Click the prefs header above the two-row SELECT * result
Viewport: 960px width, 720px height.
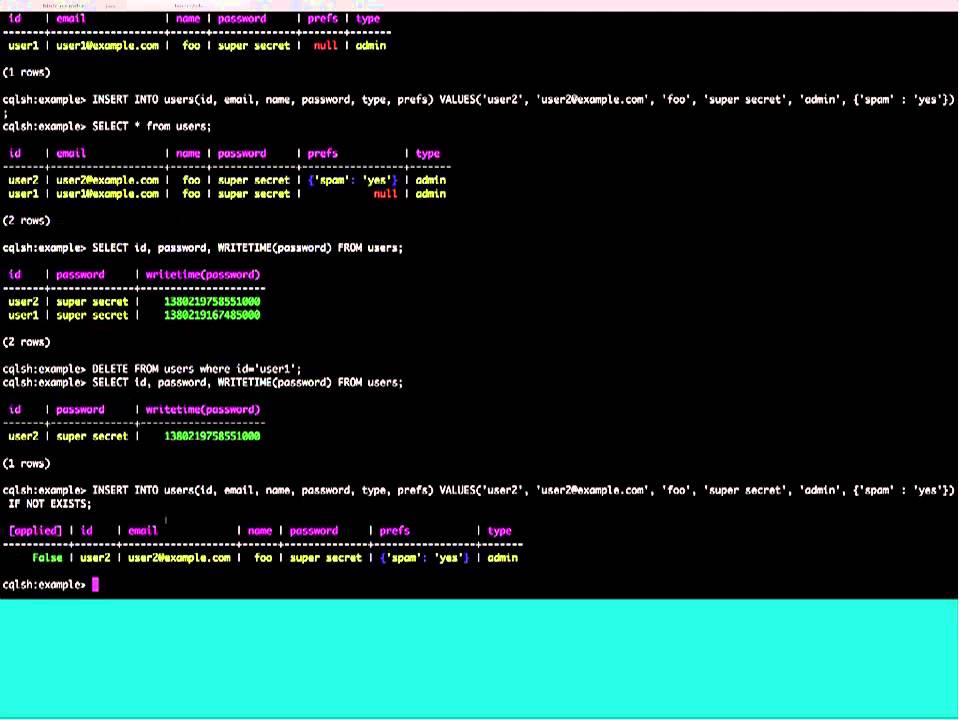(x=323, y=154)
